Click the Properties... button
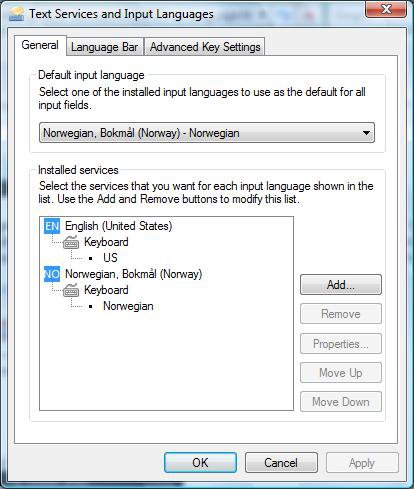Viewport: 414px width, 489px height. [x=341, y=343]
